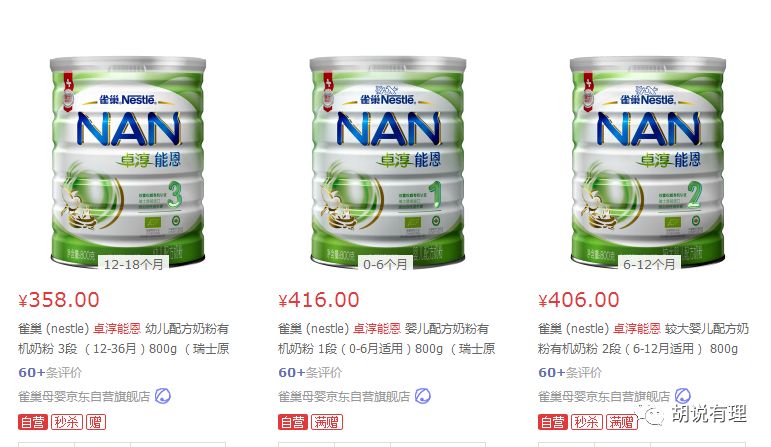Click the chat icon beside third store name

click(682, 396)
